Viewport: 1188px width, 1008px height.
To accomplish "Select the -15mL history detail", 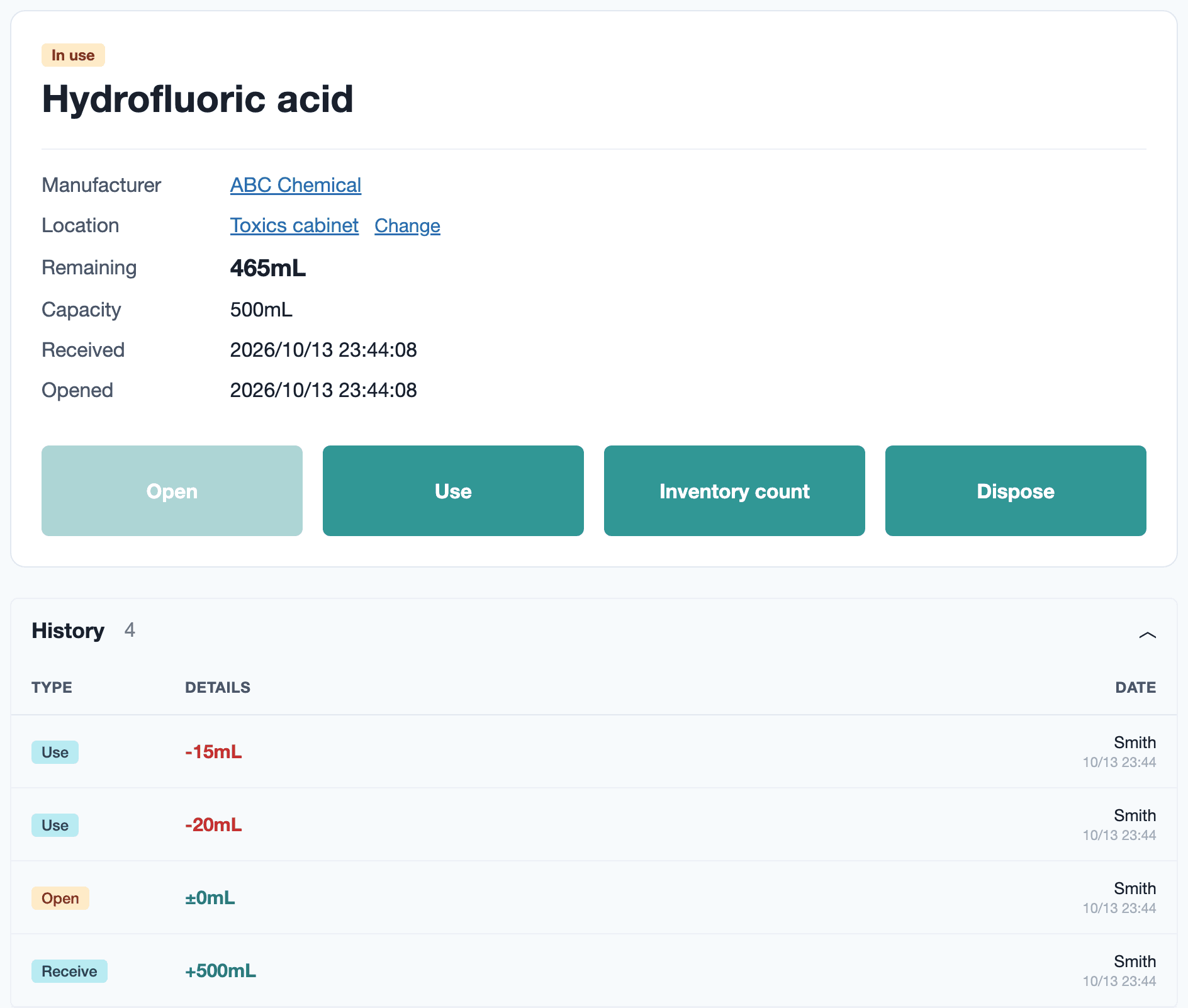I will 213,752.
